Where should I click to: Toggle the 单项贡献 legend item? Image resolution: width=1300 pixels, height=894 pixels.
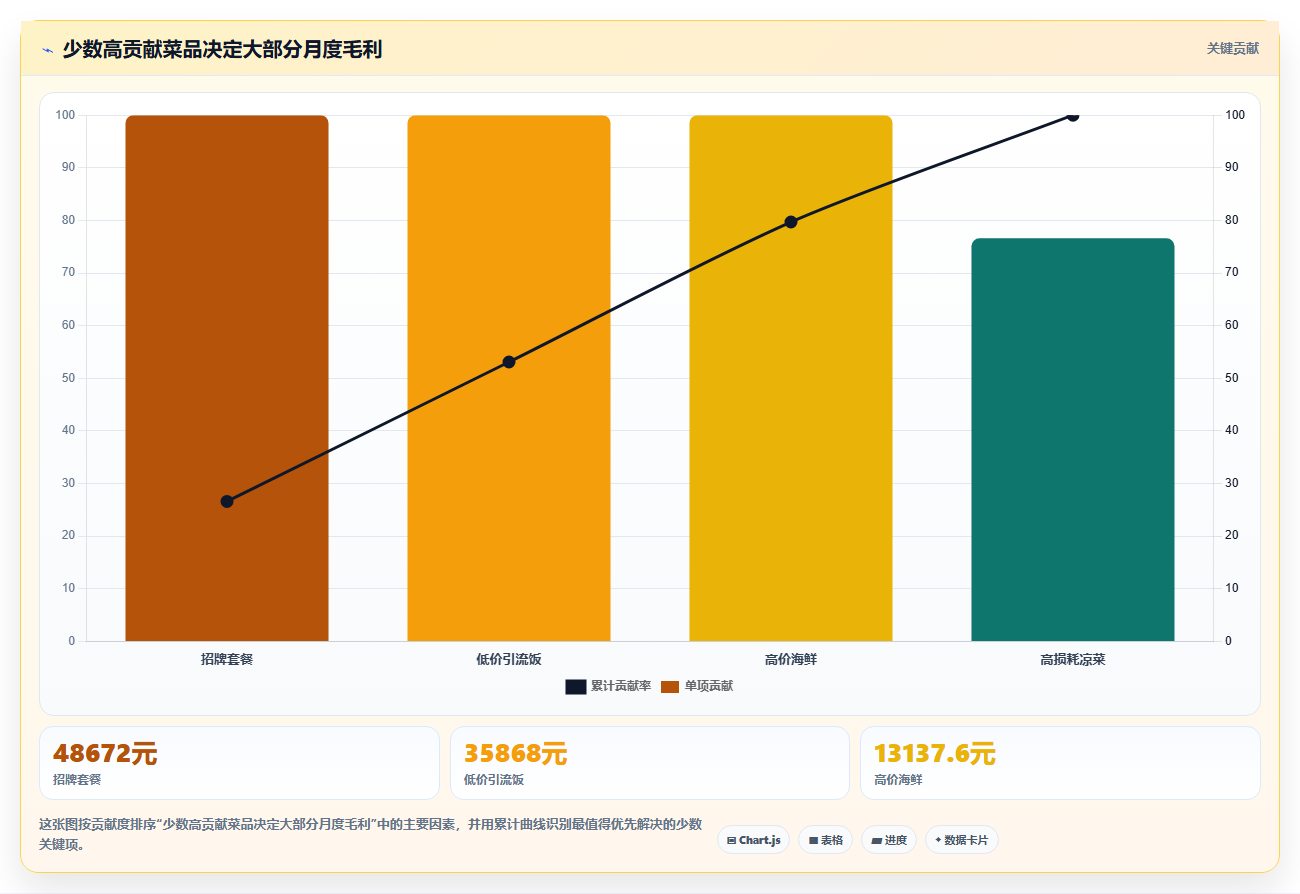(x=697, y=686)
